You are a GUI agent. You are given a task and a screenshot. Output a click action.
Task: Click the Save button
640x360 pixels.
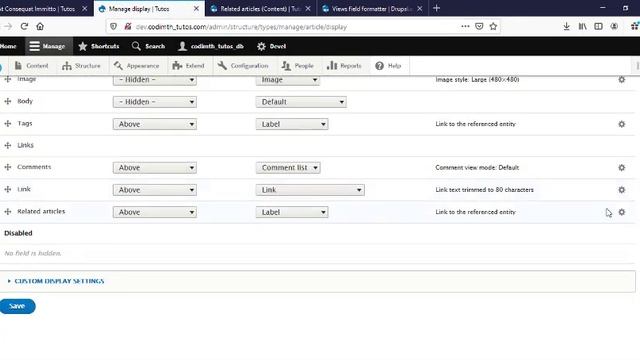tap(17, 306)
